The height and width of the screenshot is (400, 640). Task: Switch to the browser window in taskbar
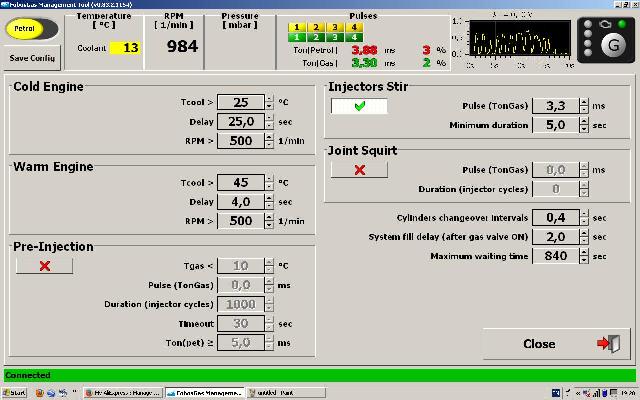120,393
